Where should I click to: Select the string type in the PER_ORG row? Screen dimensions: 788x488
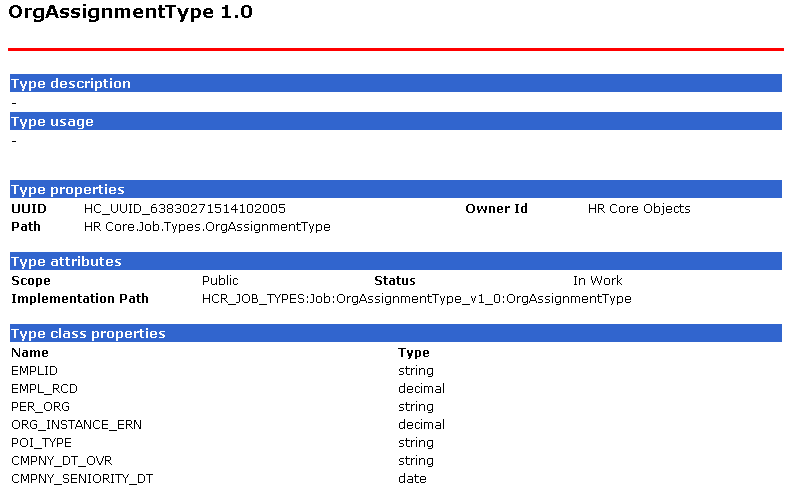pyautogui.click(x=416, y=407)
